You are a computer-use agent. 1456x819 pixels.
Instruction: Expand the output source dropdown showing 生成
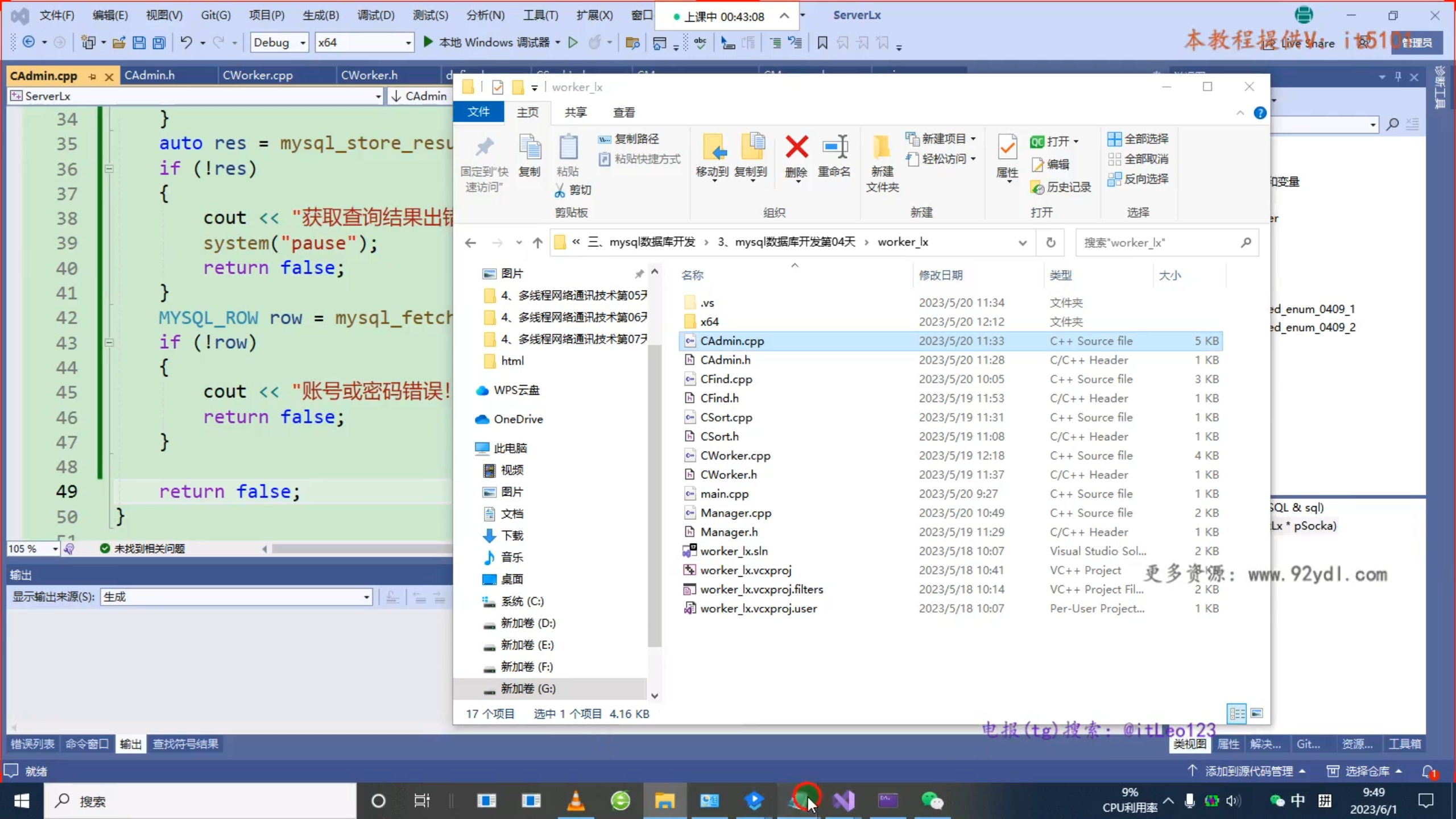click(366, 597)
